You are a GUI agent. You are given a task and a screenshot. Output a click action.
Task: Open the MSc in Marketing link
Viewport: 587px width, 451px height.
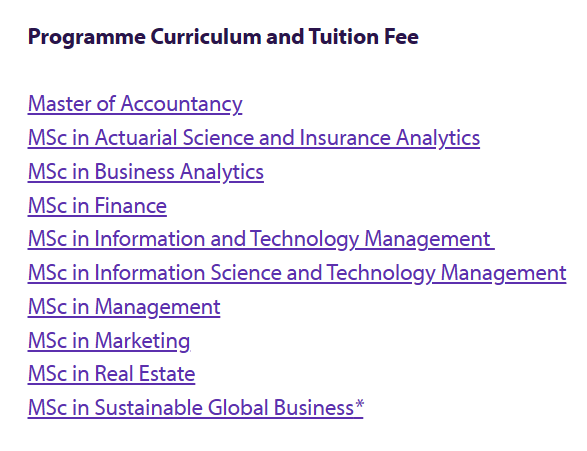coord(109,341)
